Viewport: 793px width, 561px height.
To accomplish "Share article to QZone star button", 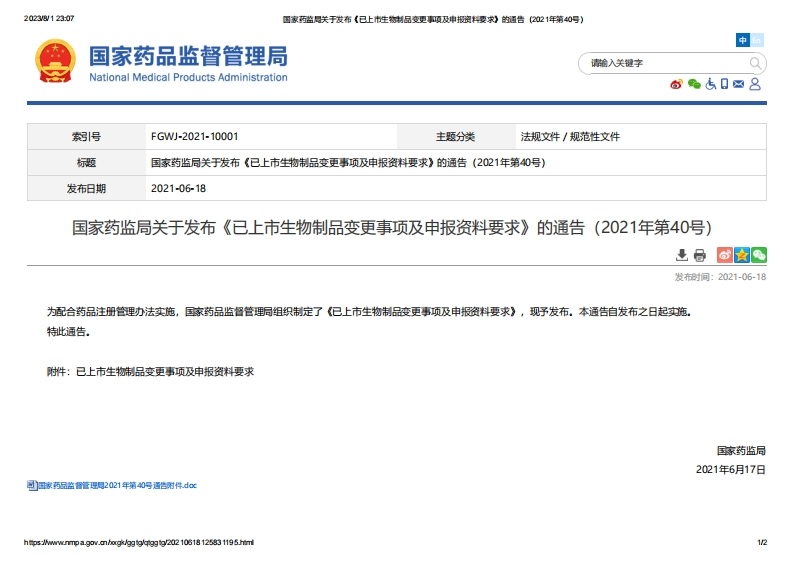I will pos(741,255).
